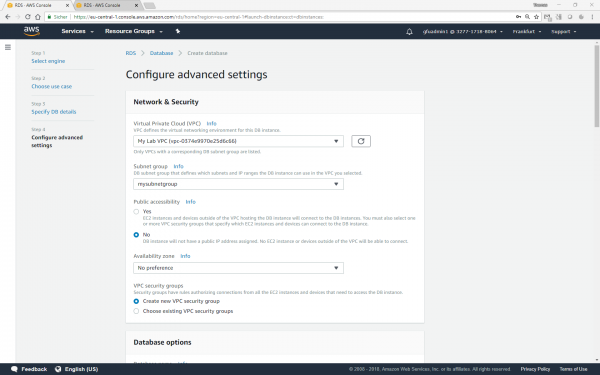Click the browser address bar URL
600x375 pixels.
point(199,17)
